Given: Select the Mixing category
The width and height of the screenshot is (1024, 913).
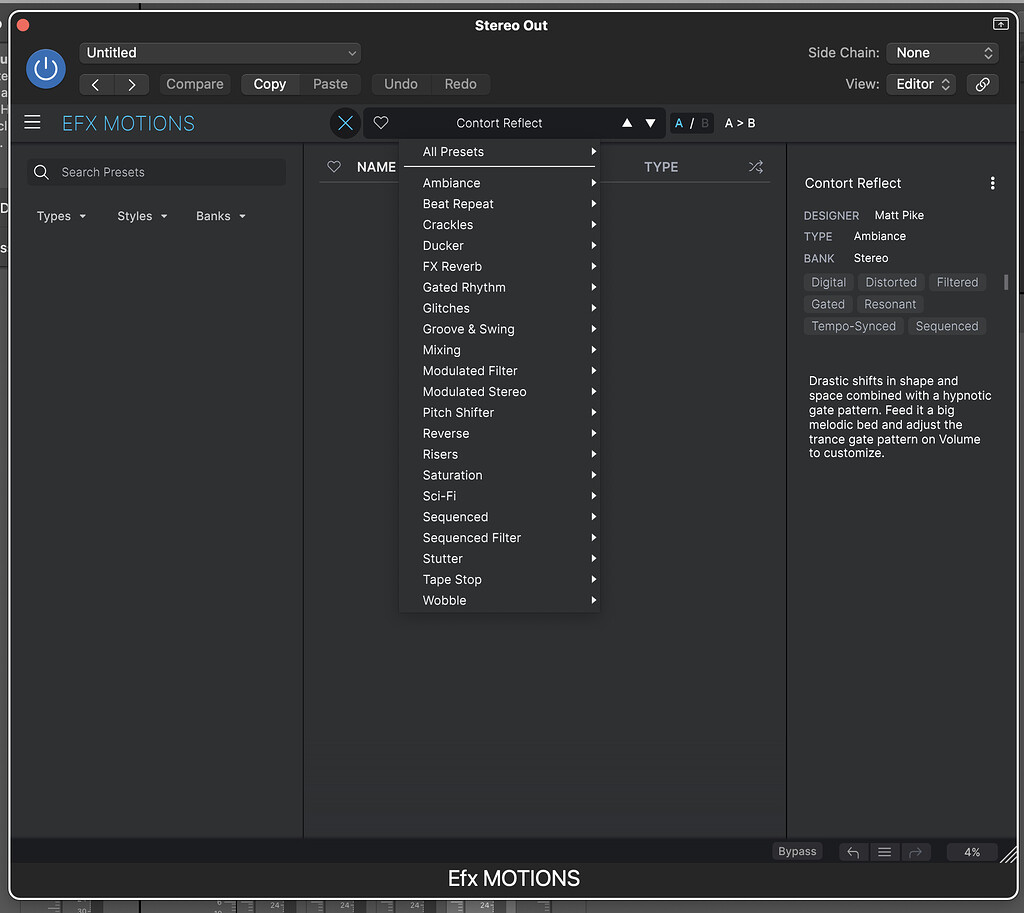Looking at the screenshot, I should (500, 350).
